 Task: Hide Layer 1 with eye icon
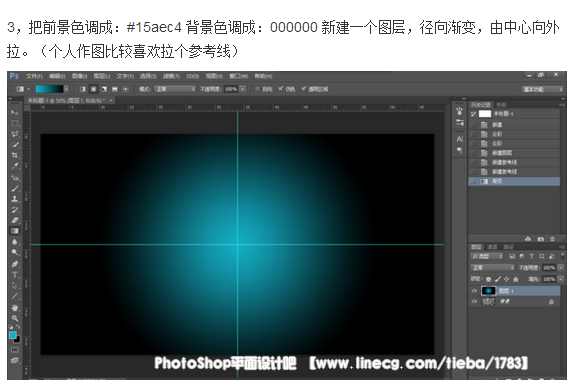click(474, 291)
